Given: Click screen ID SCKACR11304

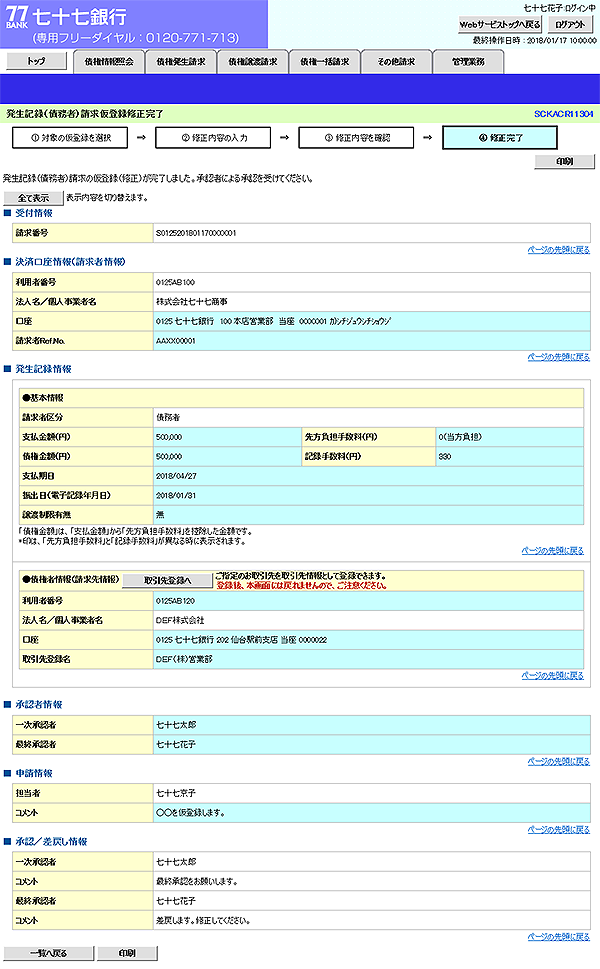Looking at the screenshot, I should [564, 114].
